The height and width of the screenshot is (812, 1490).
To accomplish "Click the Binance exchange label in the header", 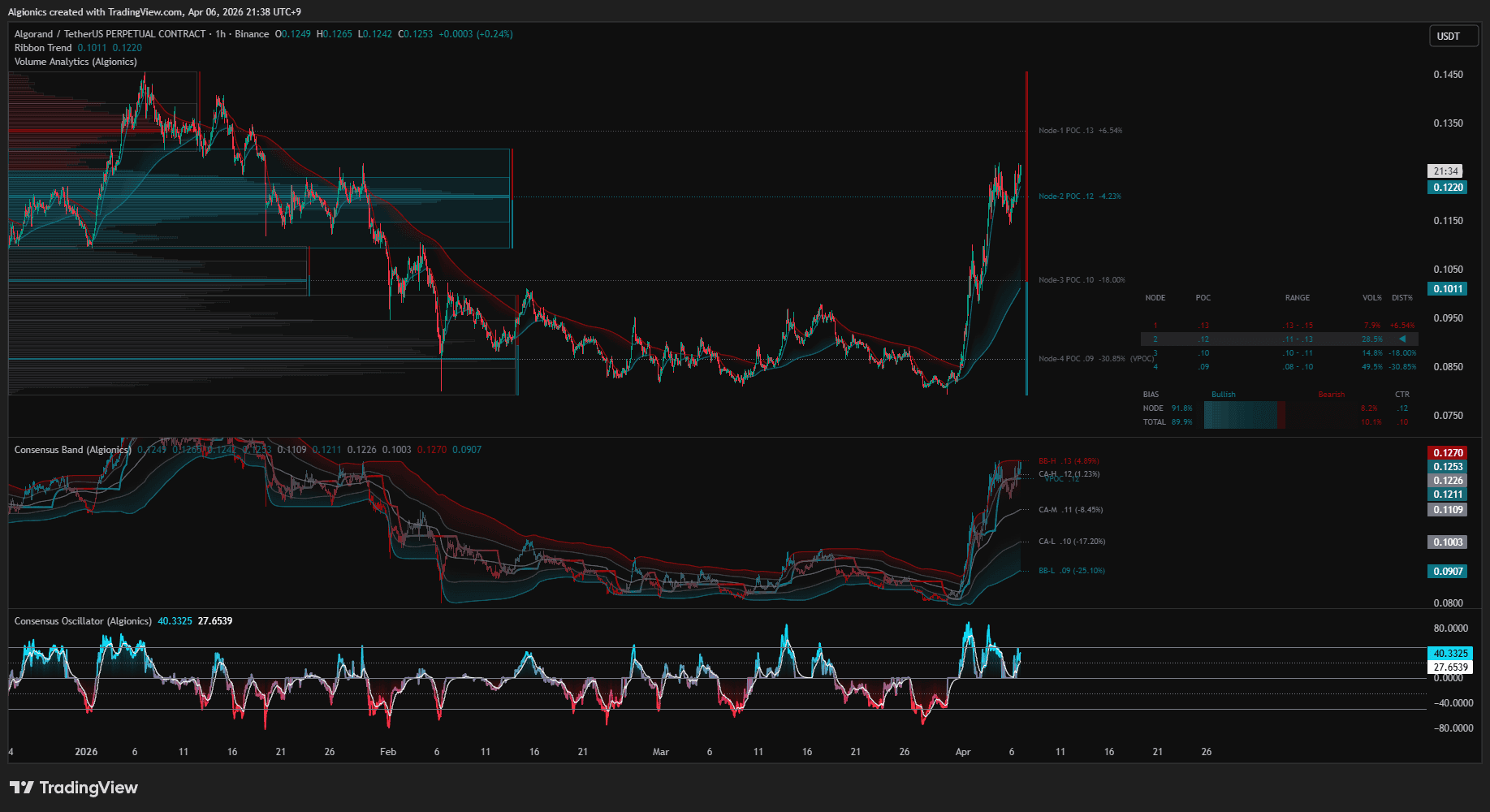I will (x=252, y=34).
